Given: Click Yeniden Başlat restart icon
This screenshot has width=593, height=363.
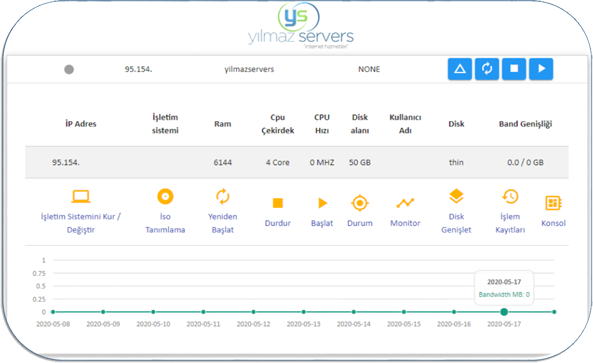Looking at the screenshot, I should tap(223, 197).
